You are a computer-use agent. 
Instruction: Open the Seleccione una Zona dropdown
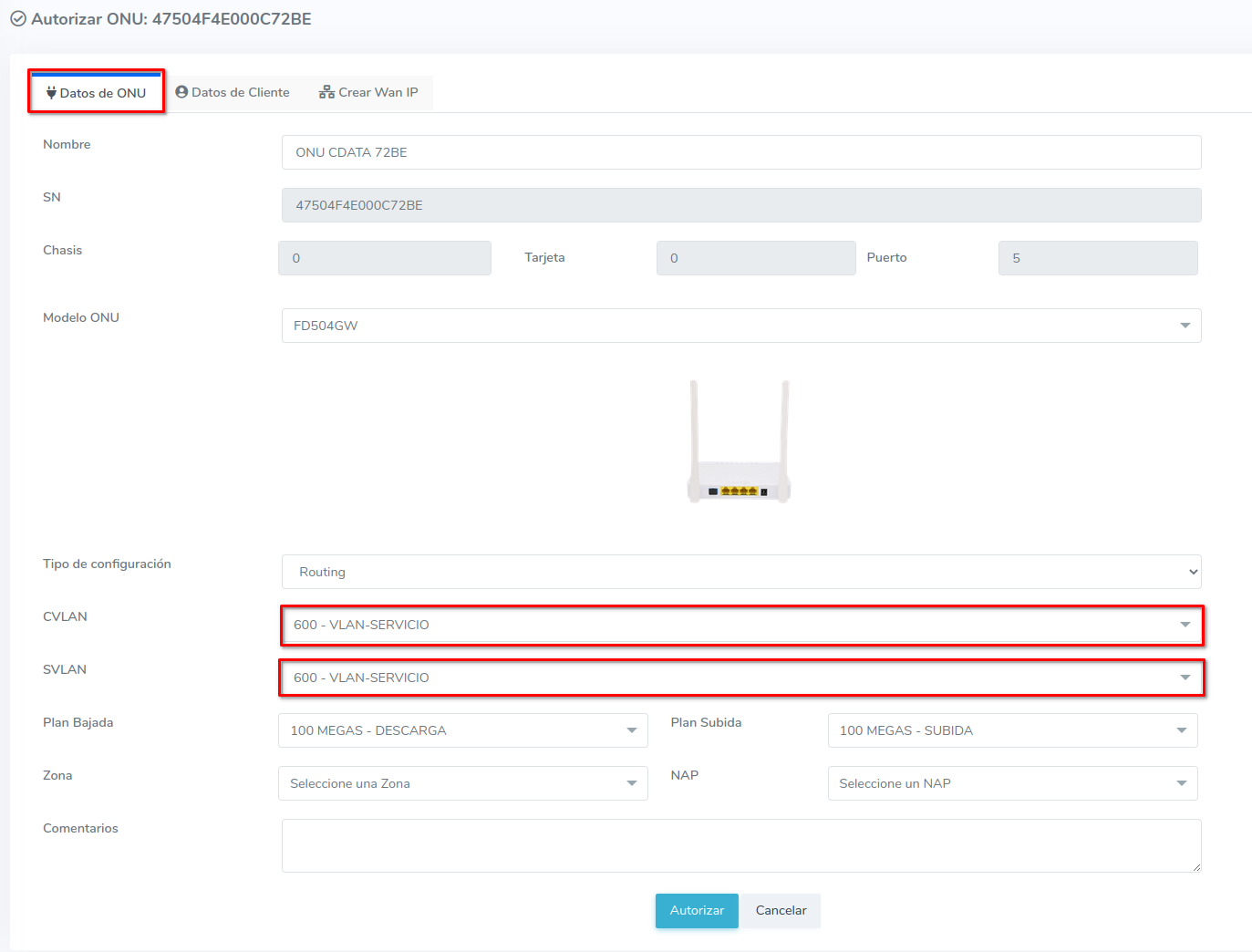click(x=462, y=783)
